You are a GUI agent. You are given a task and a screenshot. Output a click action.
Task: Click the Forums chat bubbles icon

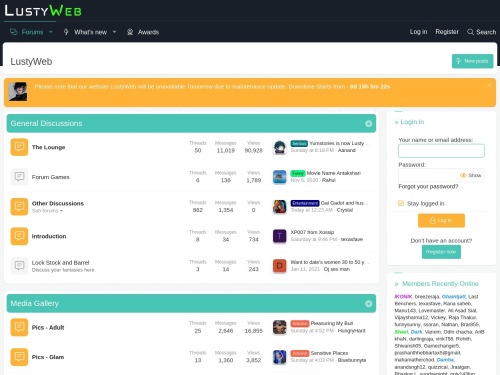14,32
